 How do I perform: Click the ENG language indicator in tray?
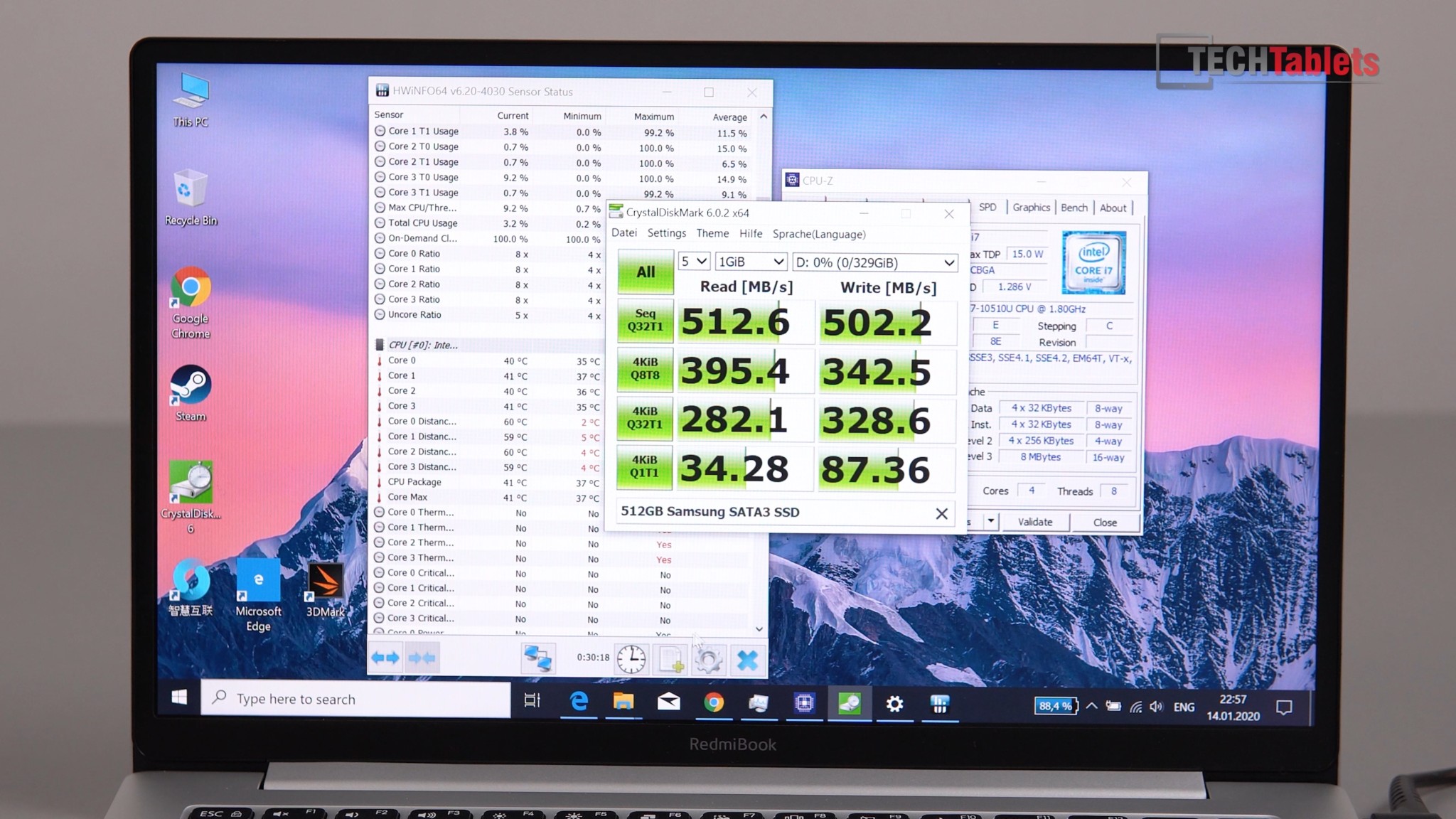1184,707
